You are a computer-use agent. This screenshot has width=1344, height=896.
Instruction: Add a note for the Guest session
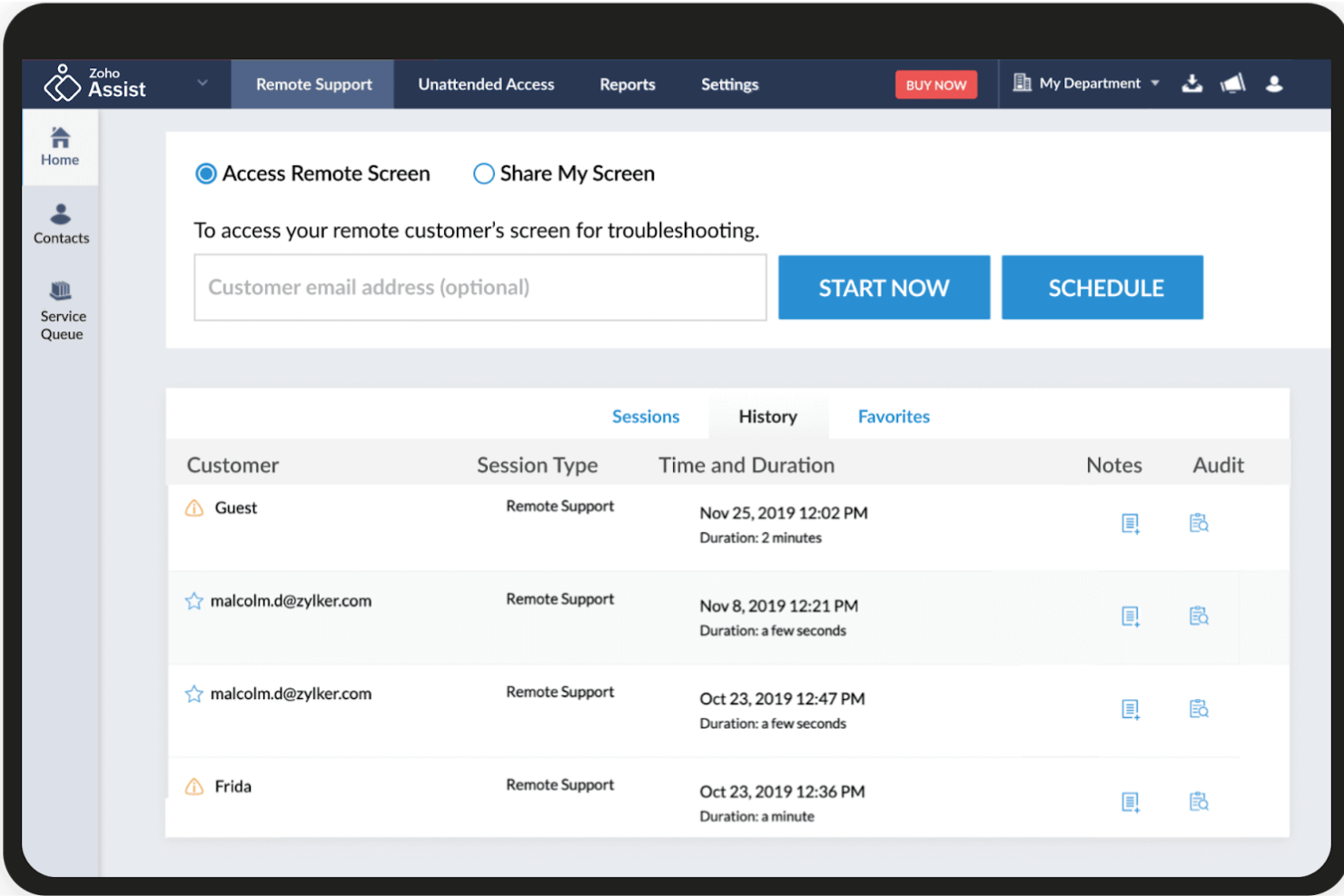pos(1130,523)
